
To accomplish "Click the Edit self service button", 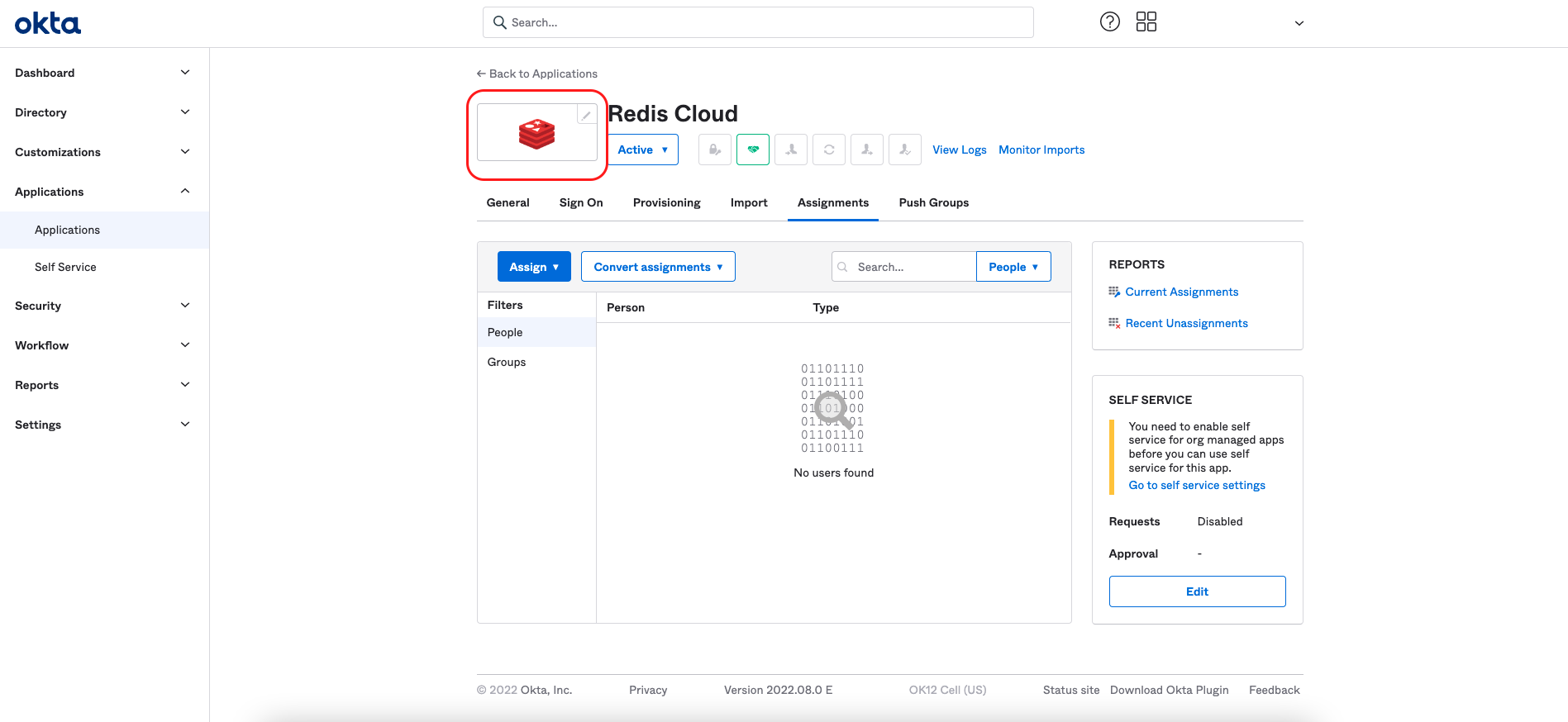I will (x=1197, y=591).
